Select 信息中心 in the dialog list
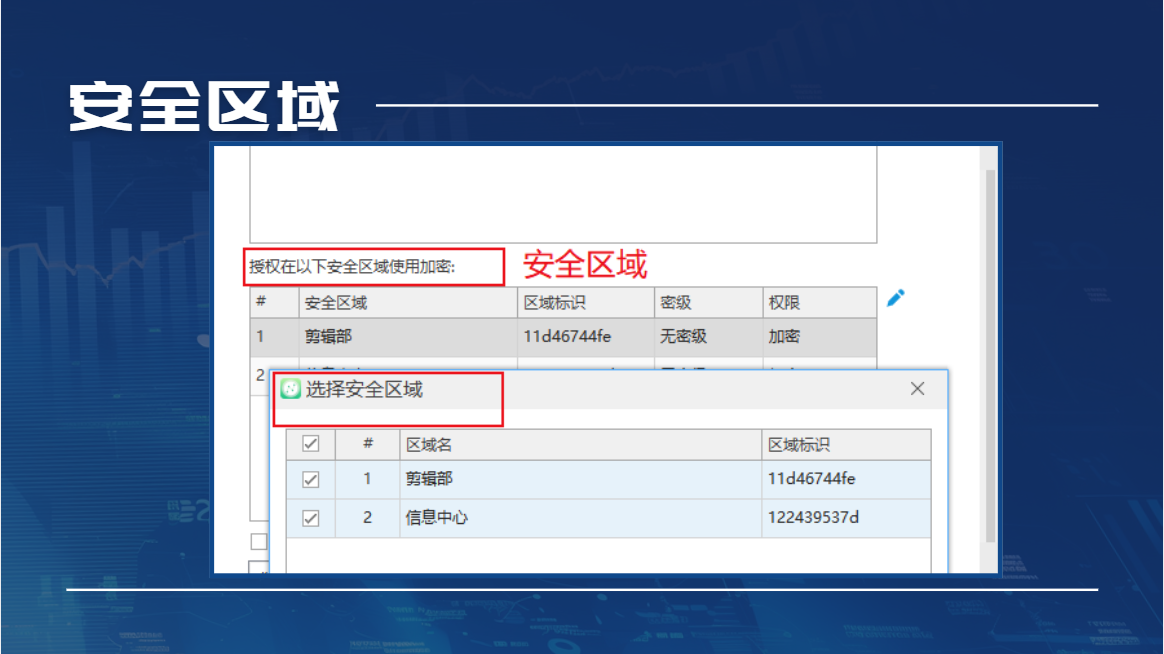1164x654 pixels. click(436, 517)
